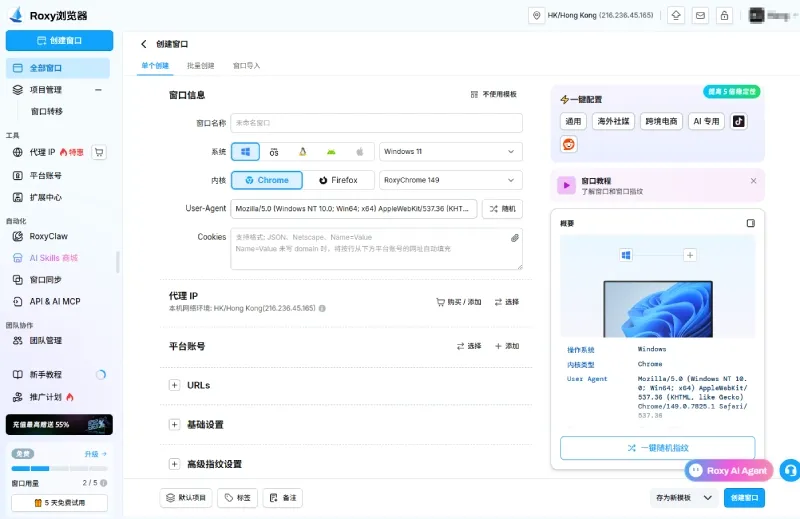Click the bottom-right 创建窗口 submit button
This screenshot has height=519, width=800.
tap(744, 498)
